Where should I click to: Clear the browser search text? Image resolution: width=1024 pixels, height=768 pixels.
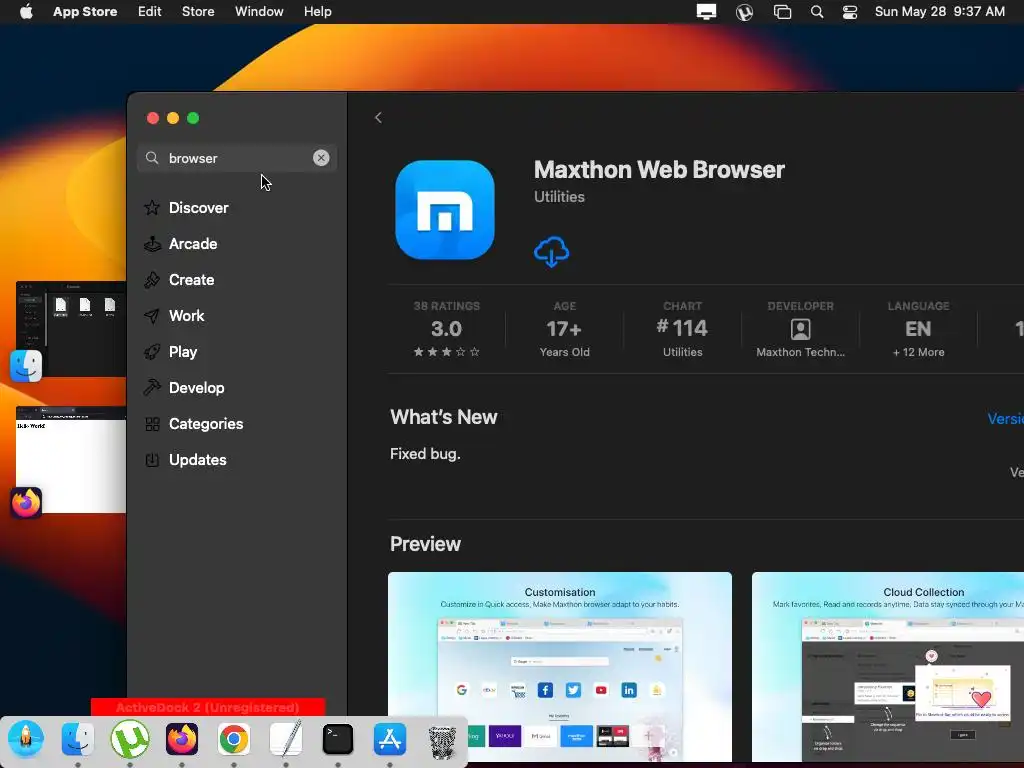click(321, 158)
